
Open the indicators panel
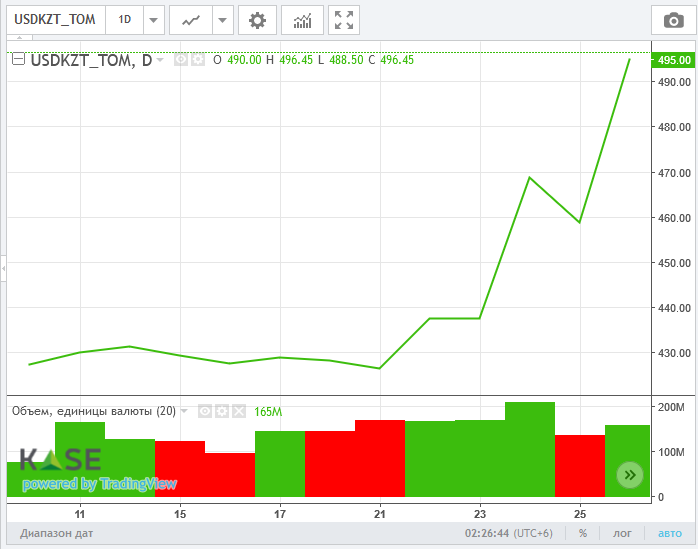302,20
